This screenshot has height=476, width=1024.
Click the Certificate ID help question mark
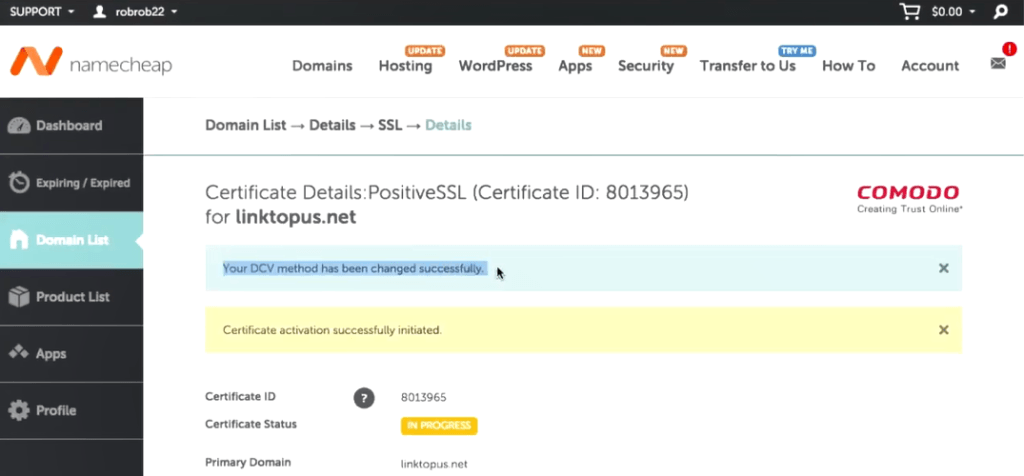[x=364, y=398]
